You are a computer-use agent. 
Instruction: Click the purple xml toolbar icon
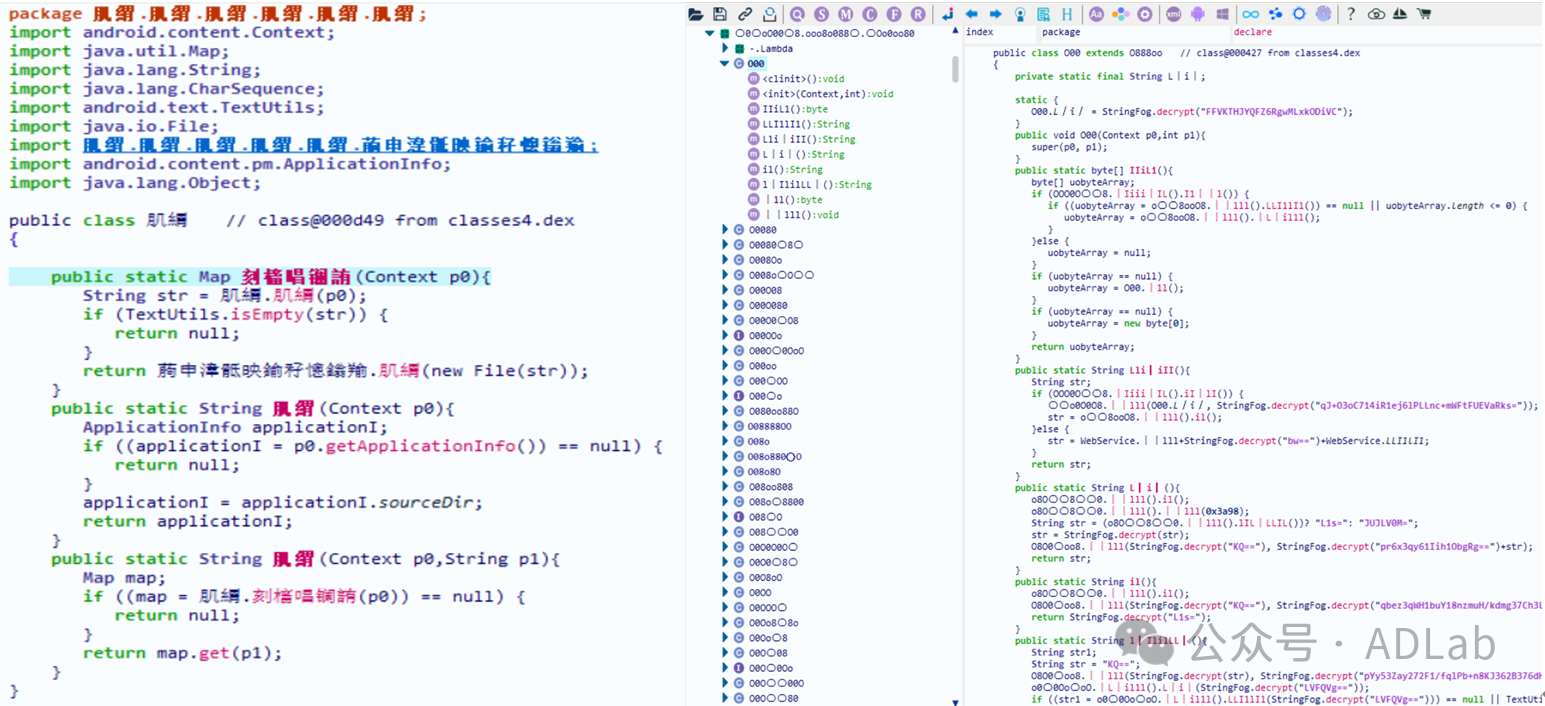point(1173,14)
